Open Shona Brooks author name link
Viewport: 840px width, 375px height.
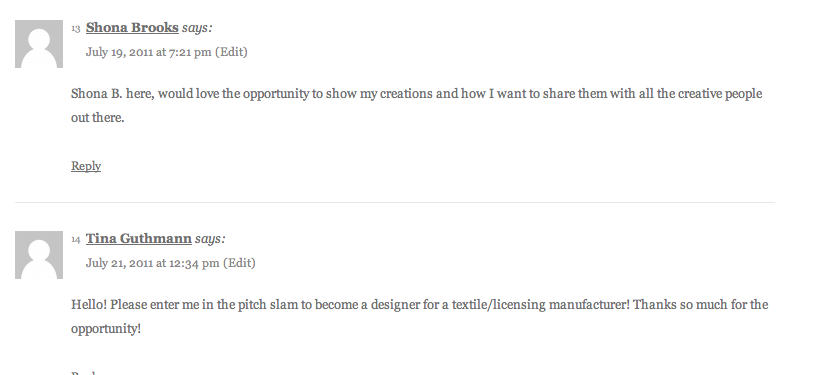click(x=132, y=27)
